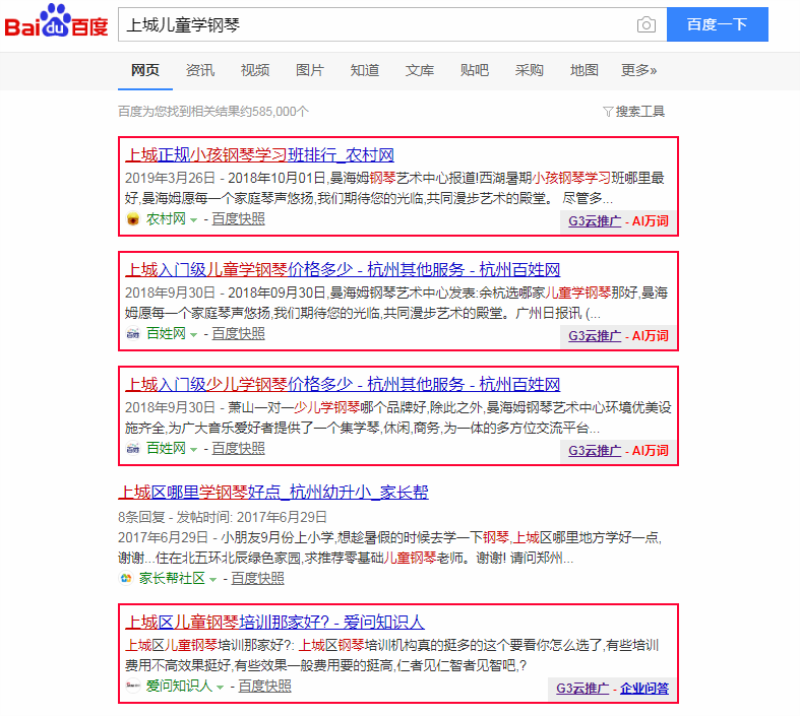Viewport: 800px width, 716px height.
Task: Click G3云推广 badge in 少儿学钢琴价格 result
Action: 595,451
